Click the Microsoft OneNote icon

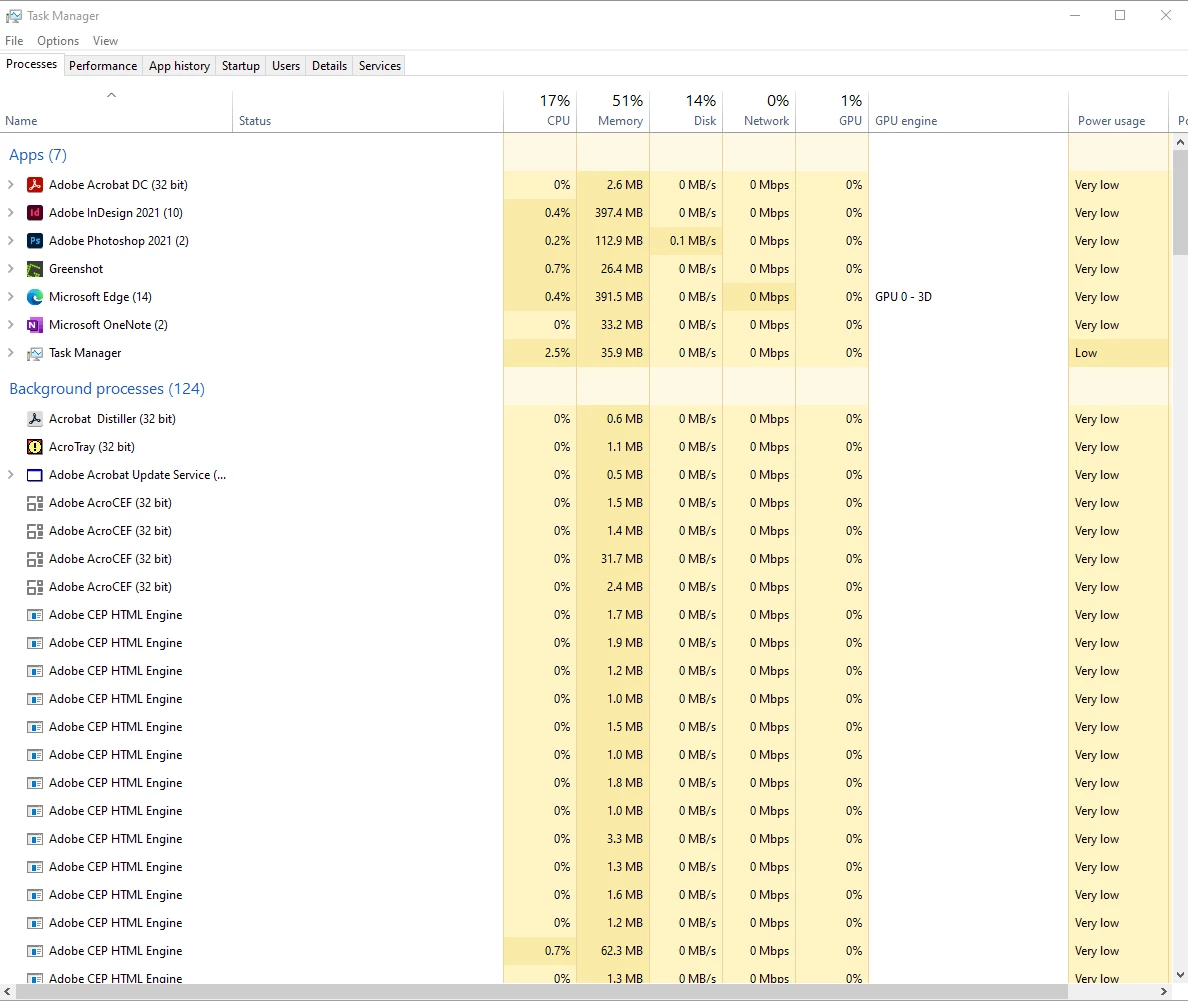pyautogui.click(x=35, y=325)
